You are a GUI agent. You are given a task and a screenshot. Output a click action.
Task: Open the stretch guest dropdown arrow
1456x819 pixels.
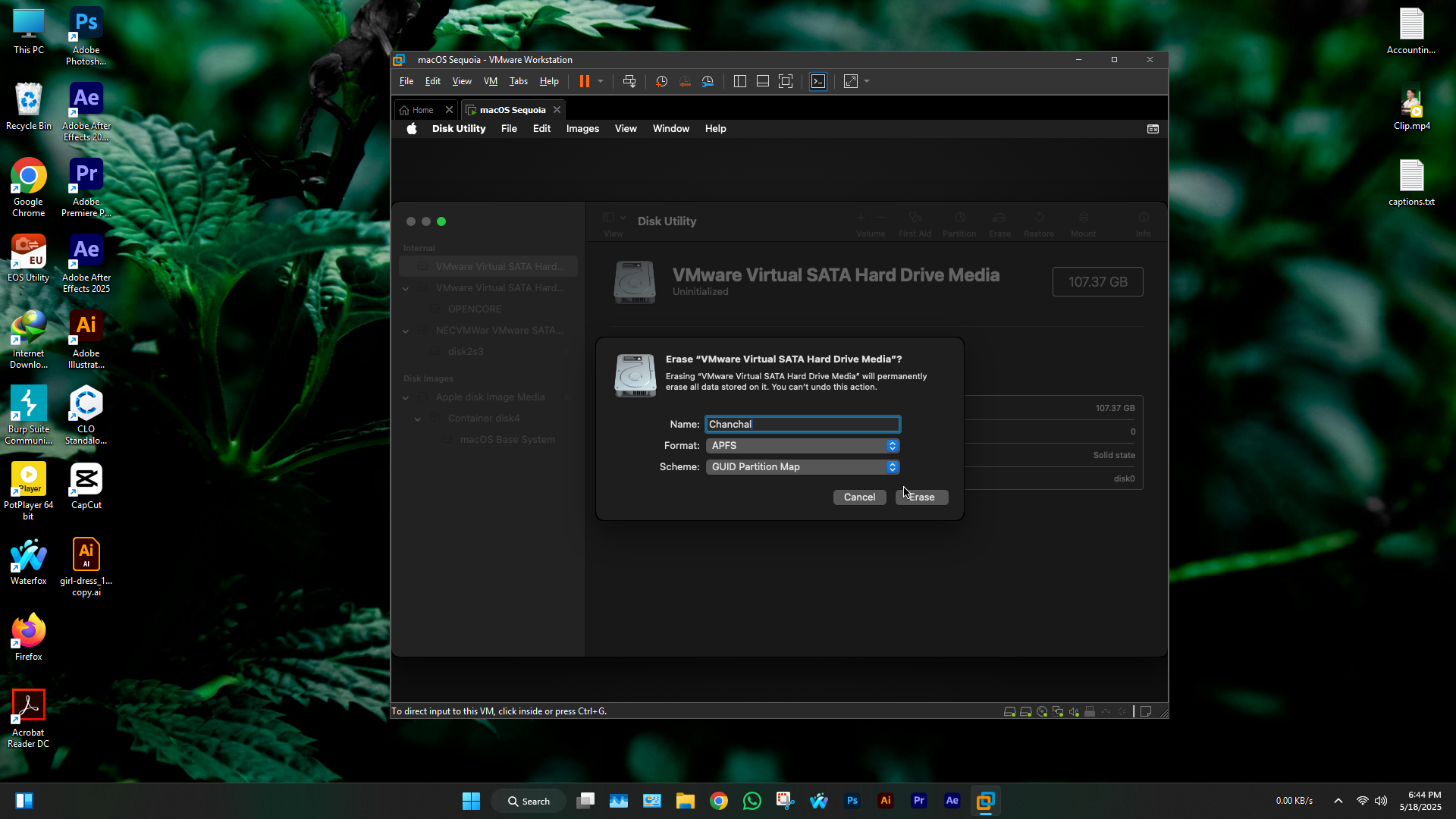pyautogui.click(x=867, y=81)
